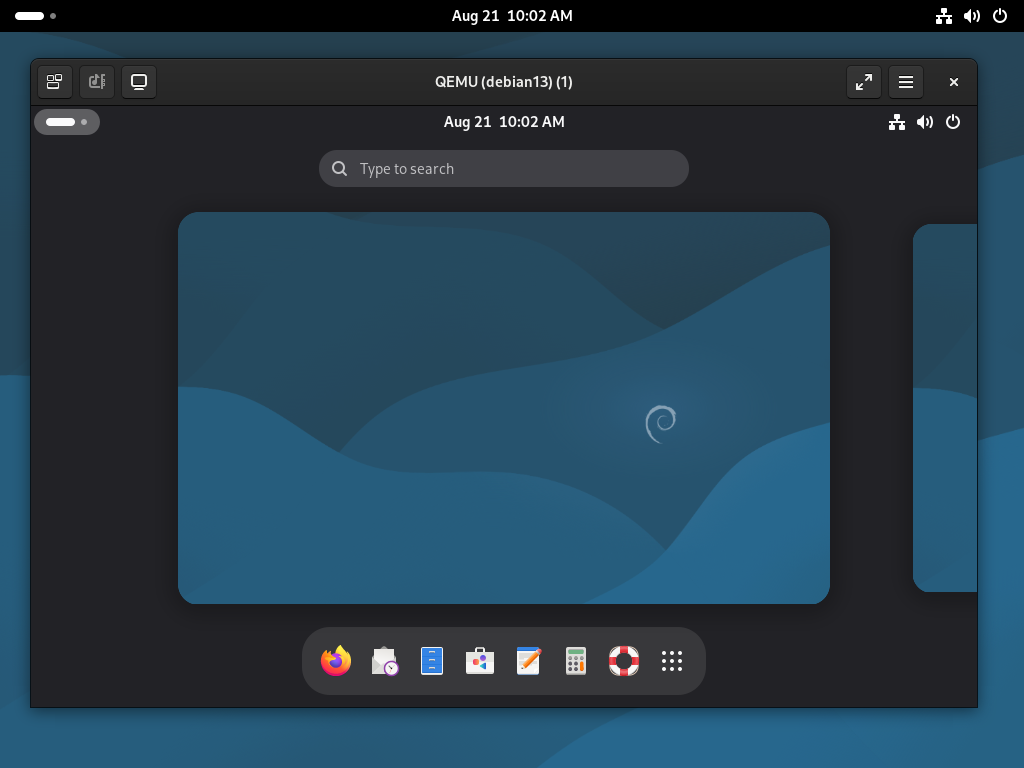
Task: Open the guest clock below the QEMU title
Action: coord(504,122)
